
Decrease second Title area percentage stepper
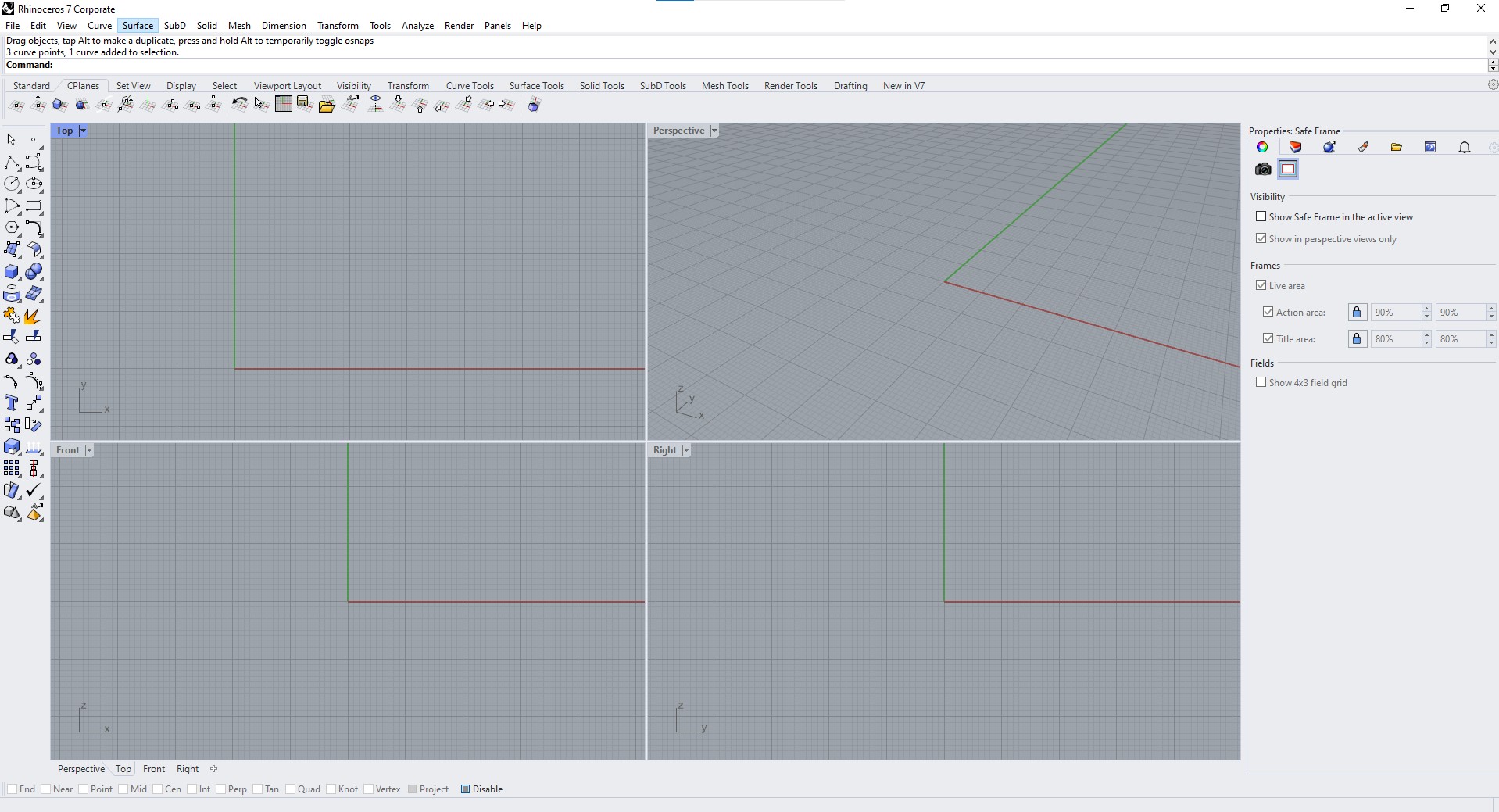pos(1491,343)
